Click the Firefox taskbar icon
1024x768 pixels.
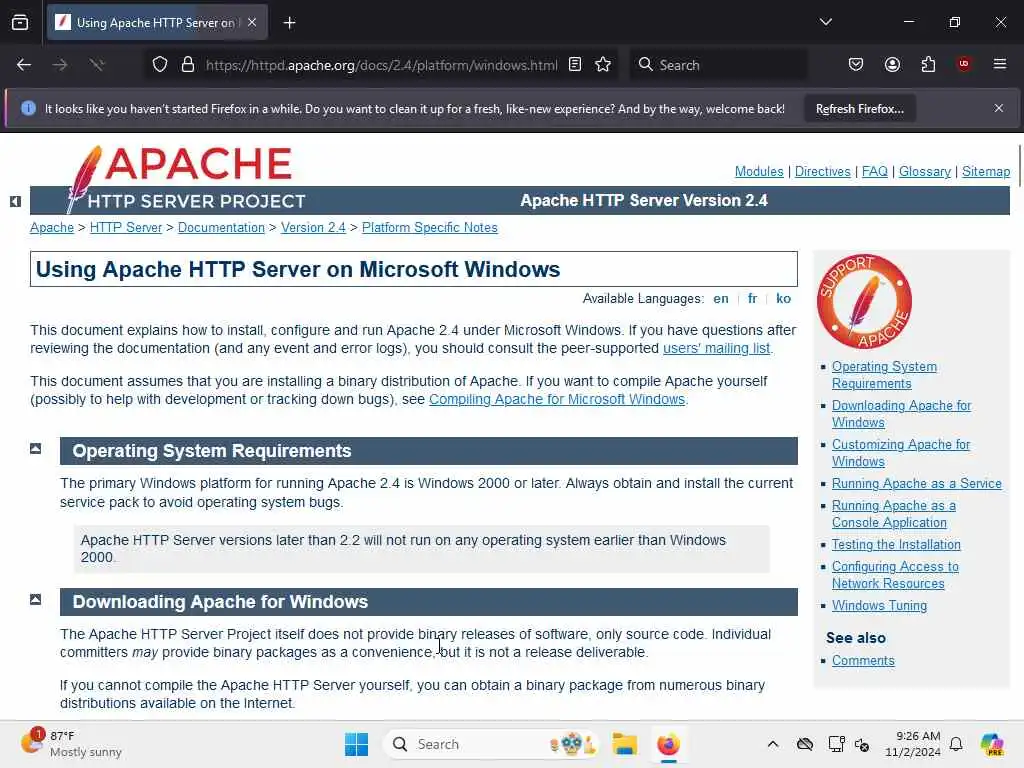pos(668,744)
